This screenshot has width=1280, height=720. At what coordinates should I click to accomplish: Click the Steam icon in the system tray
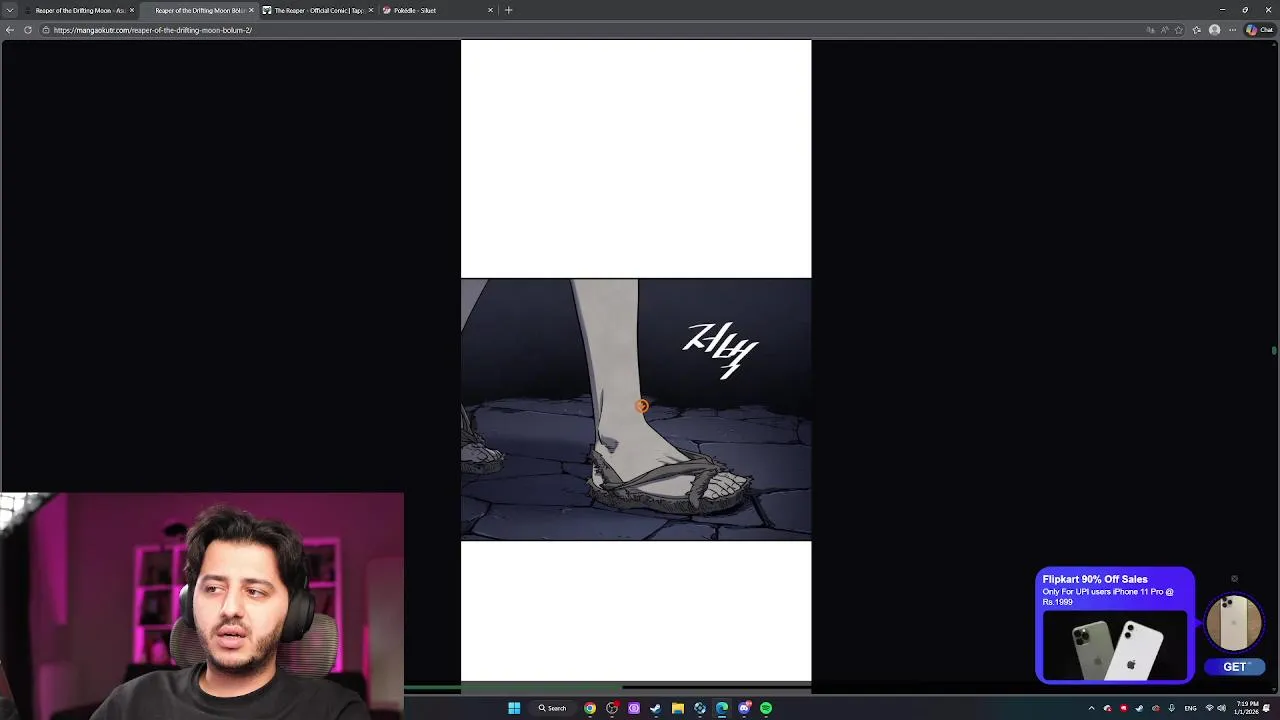point(1139,708)
